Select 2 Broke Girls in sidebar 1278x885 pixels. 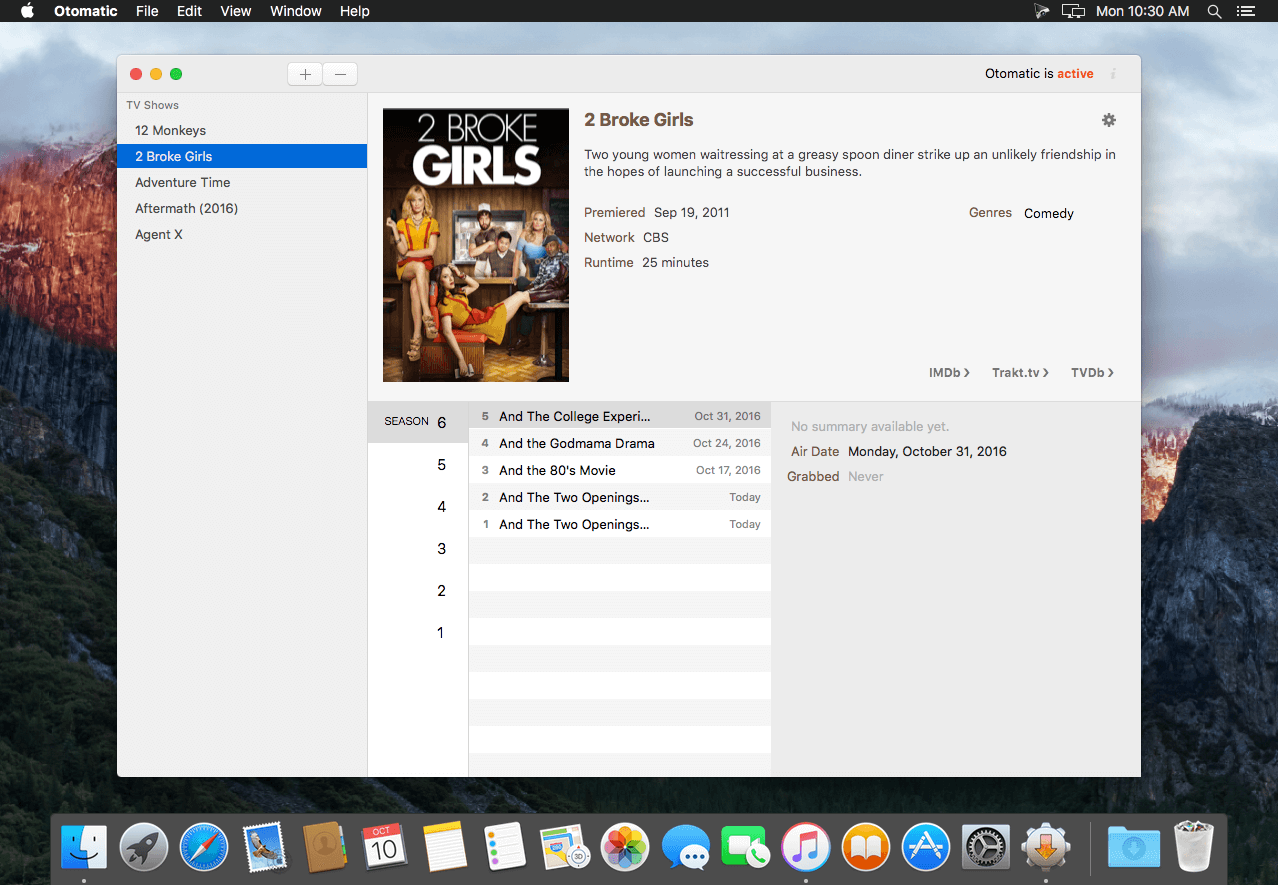[242, 156]
